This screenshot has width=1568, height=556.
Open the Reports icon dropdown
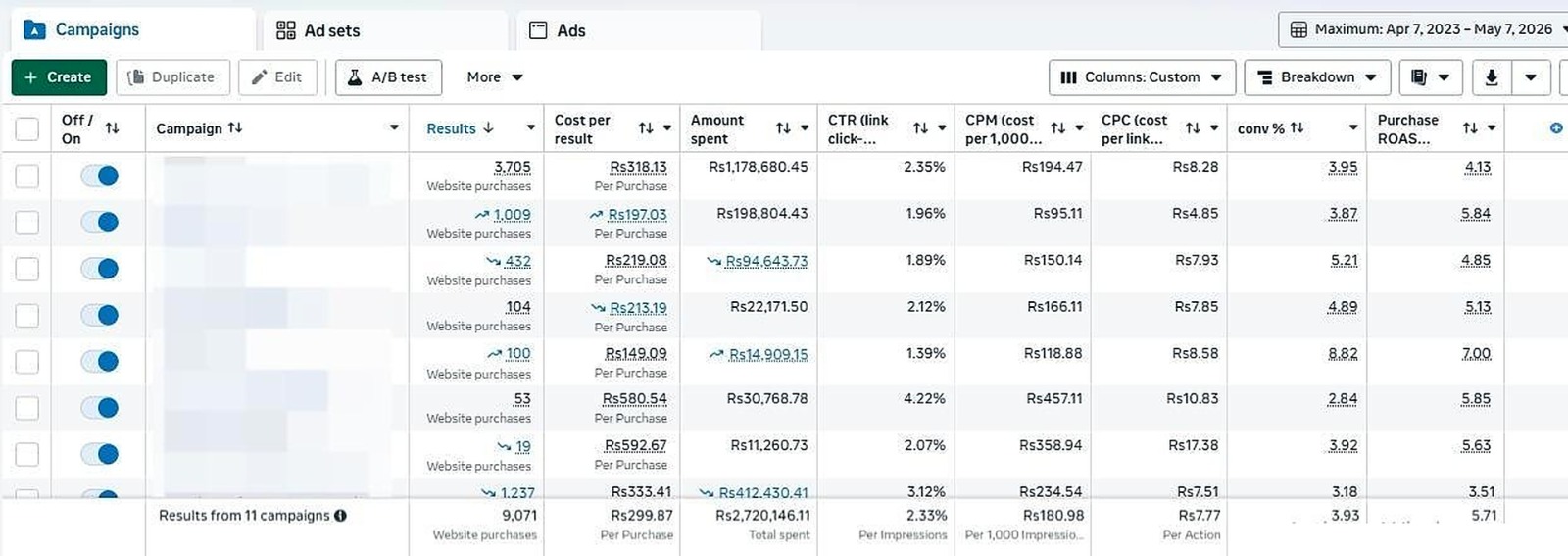(1431, 77)
